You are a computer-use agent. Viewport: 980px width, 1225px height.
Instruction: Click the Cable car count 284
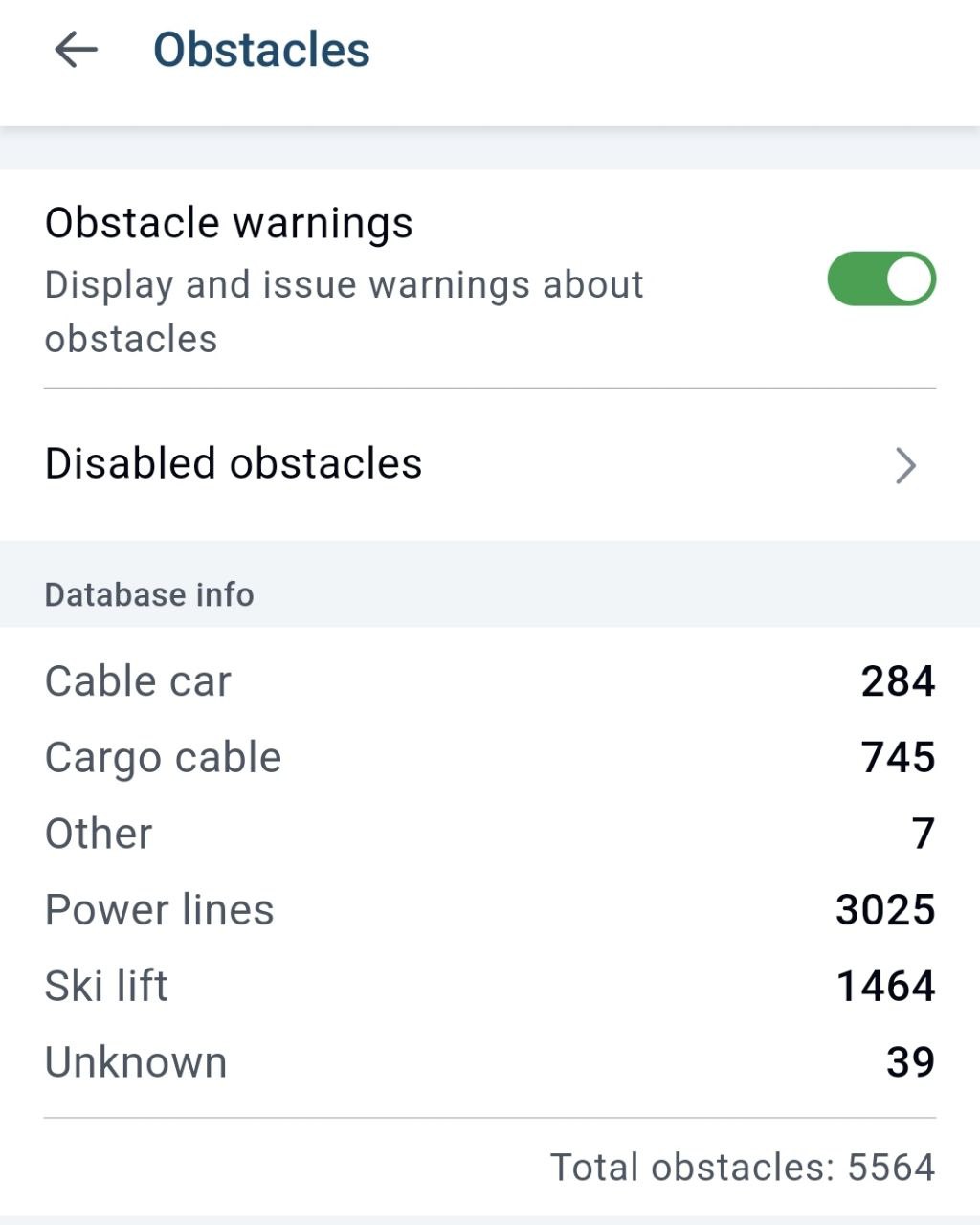898,681
